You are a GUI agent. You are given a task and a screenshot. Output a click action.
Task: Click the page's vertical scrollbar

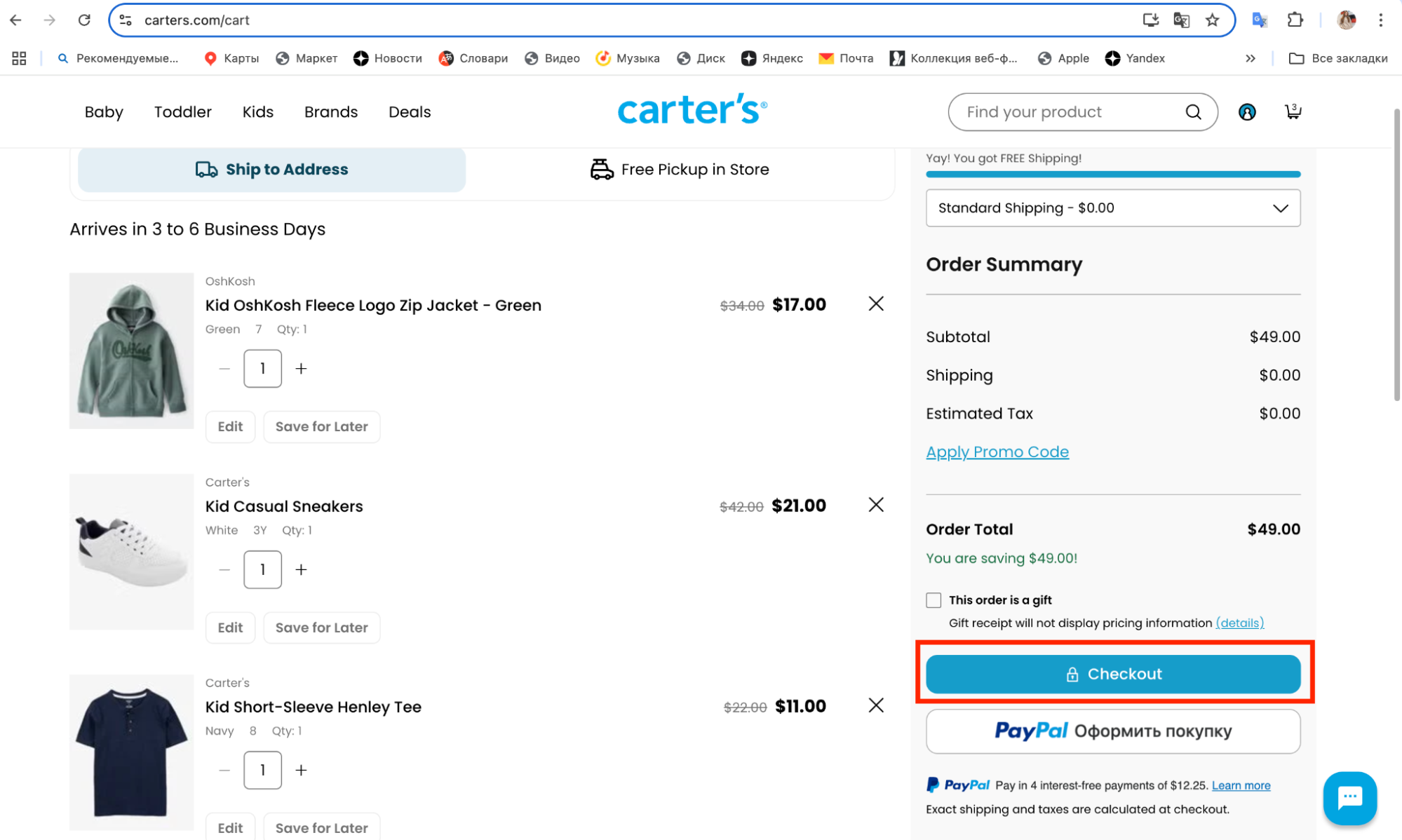(1396, 252)
